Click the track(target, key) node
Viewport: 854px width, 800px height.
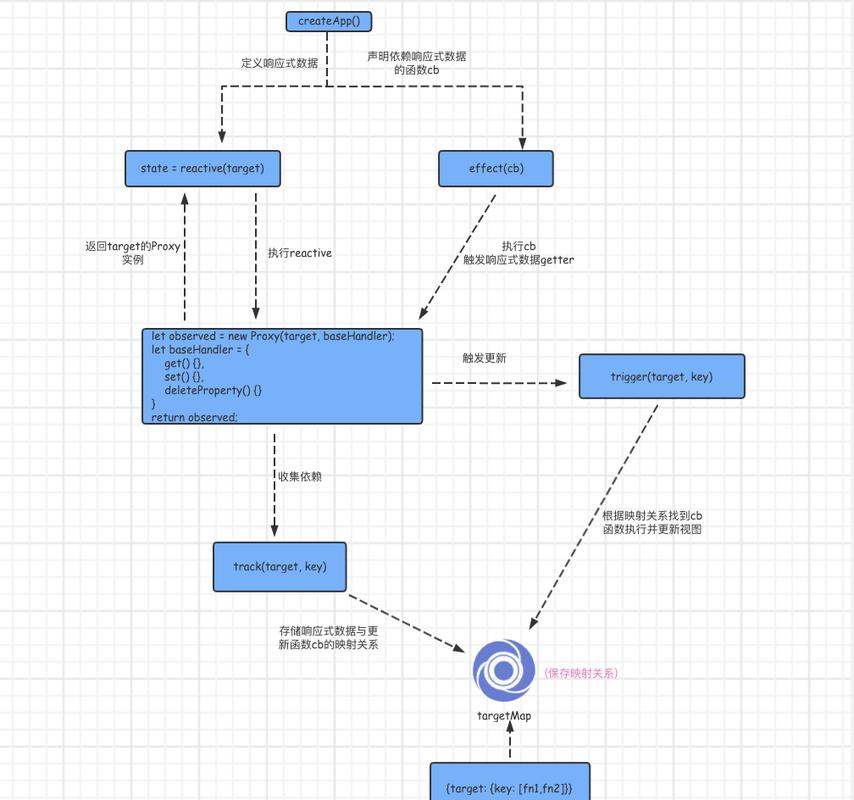(279, 566)
